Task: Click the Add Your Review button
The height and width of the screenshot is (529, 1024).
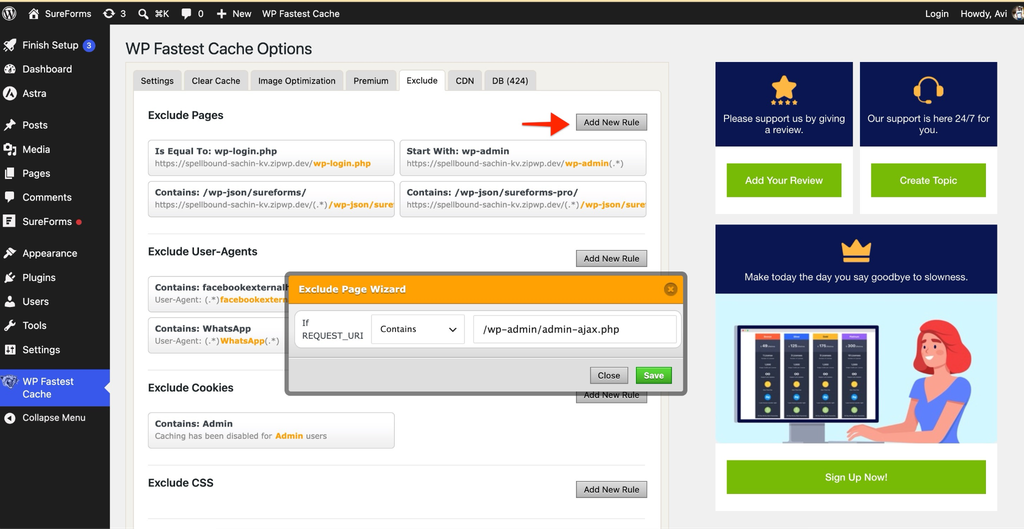Action: (x=784, y=180)
